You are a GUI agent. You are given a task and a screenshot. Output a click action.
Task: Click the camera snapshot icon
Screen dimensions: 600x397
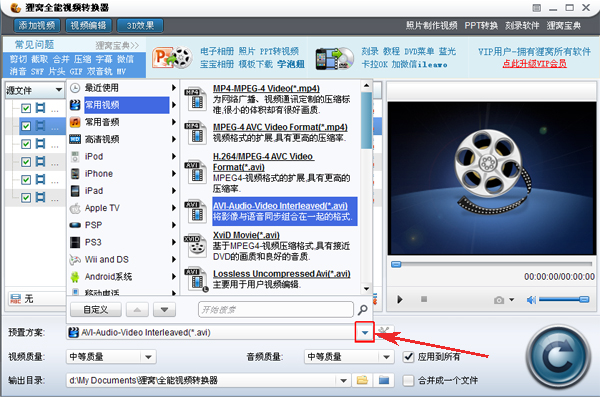(499, 300)
